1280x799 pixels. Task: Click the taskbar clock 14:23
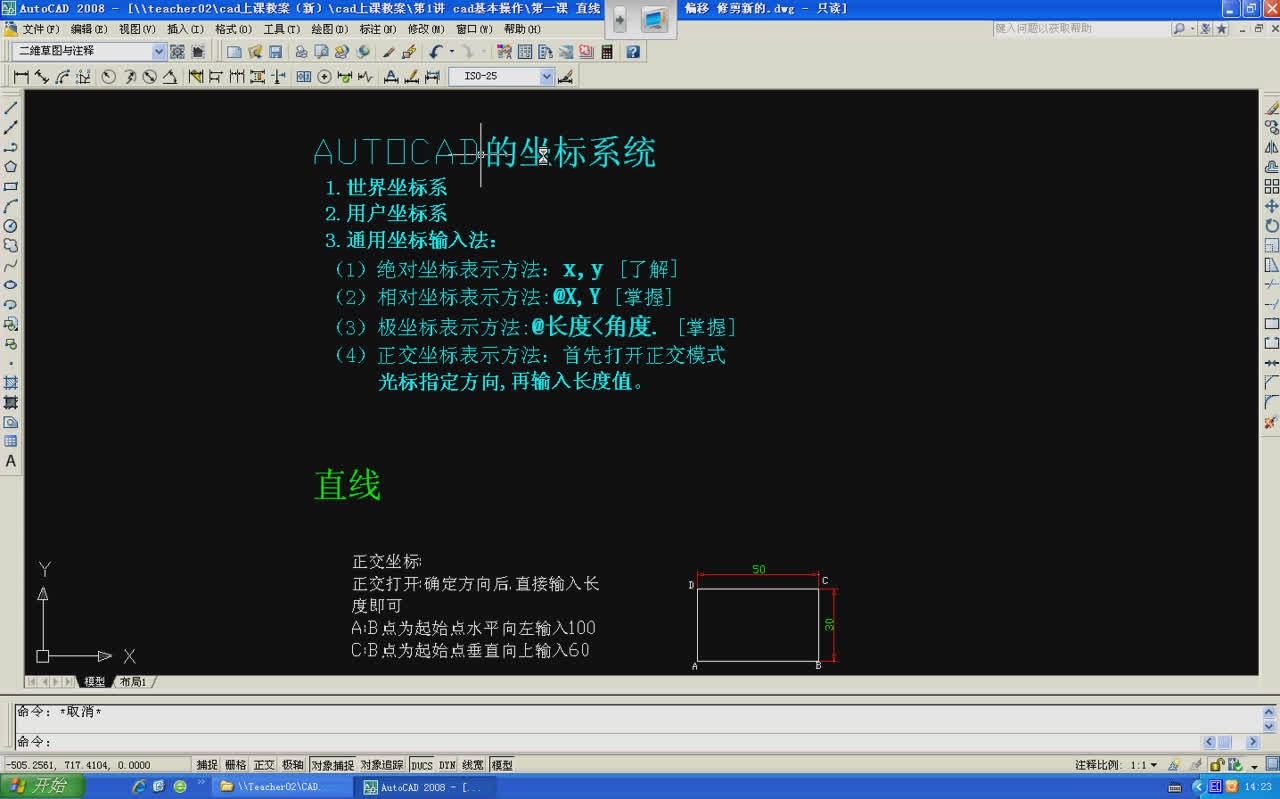click(1257, 787)
